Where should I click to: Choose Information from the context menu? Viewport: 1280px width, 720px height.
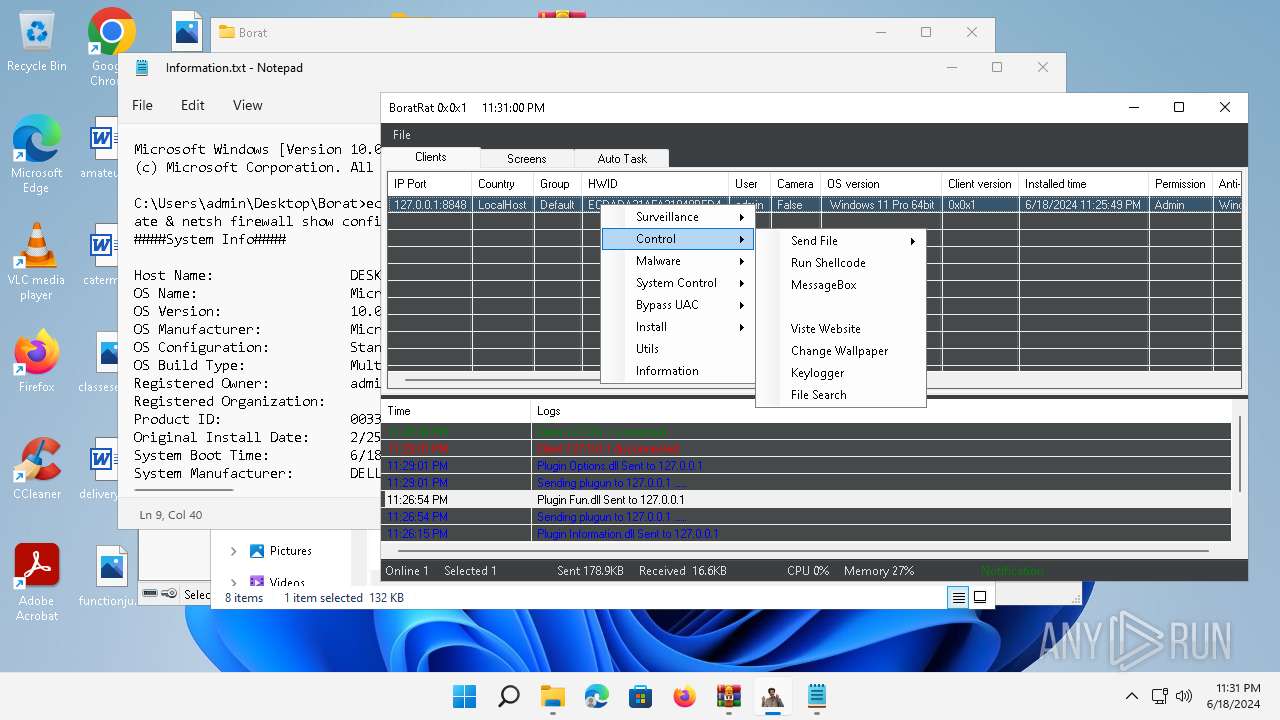[677, 371]
